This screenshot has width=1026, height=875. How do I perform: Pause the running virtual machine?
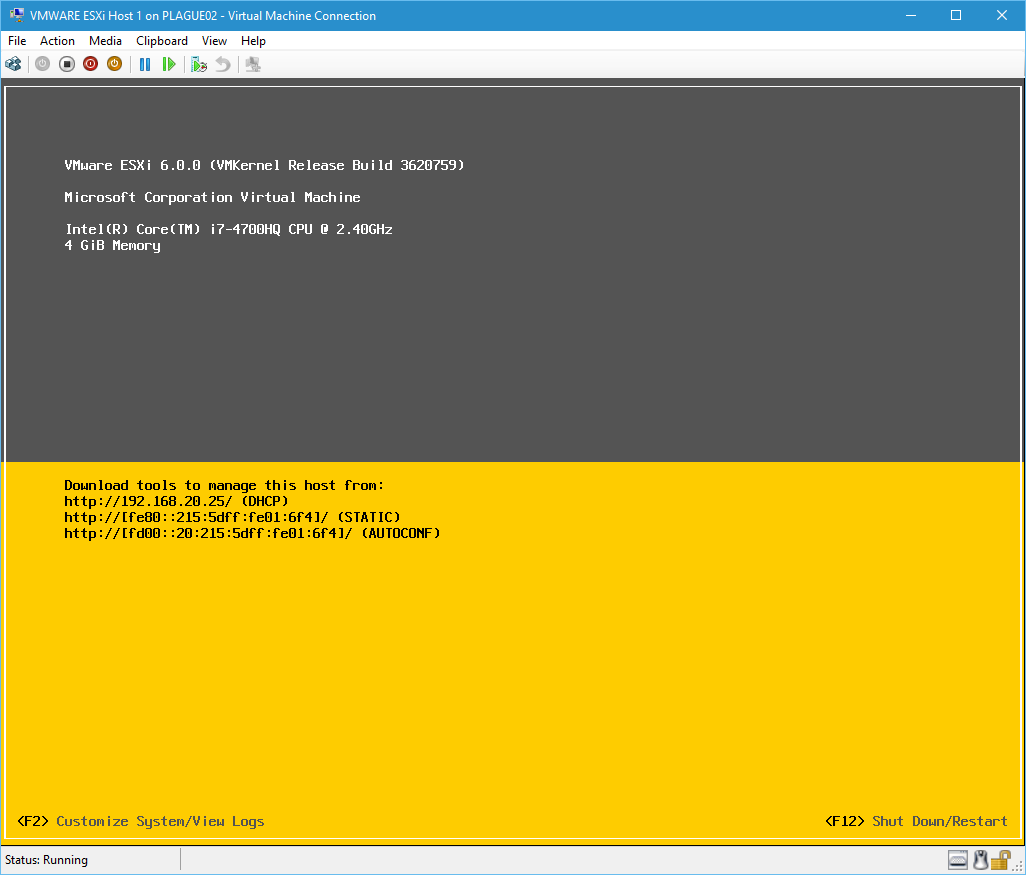145,64
